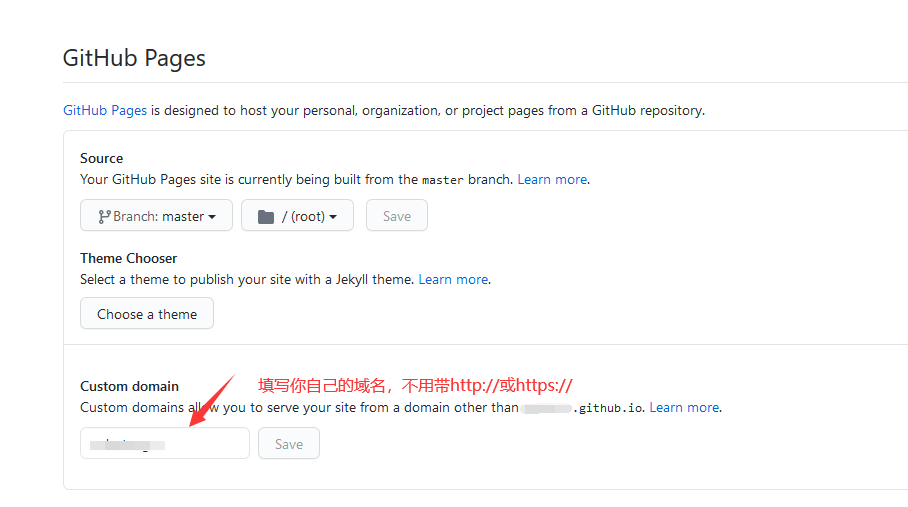
Task: Click the caret arrow next to / (root)
Action: pos(333,217)
